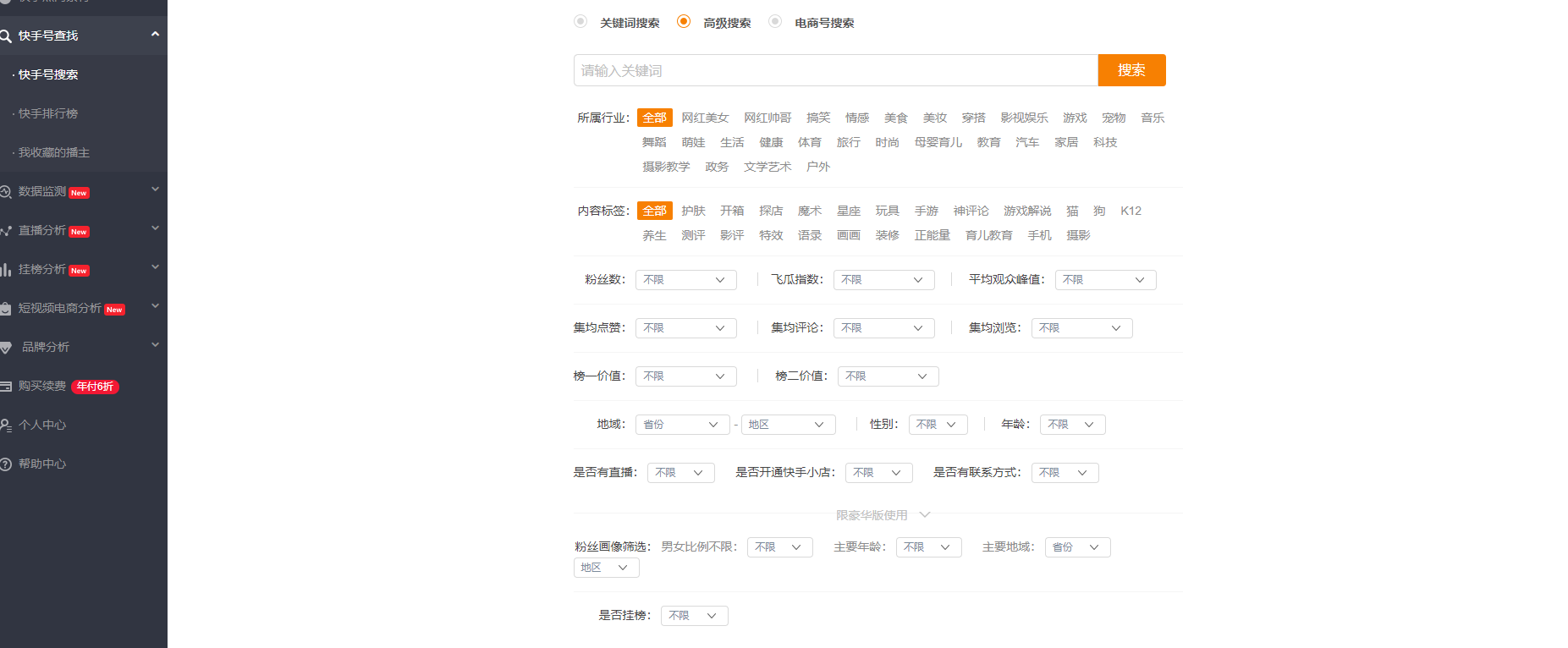Open the 地域 地区 dropdown
Screen dimensions: 1568x648
point(789,425)
